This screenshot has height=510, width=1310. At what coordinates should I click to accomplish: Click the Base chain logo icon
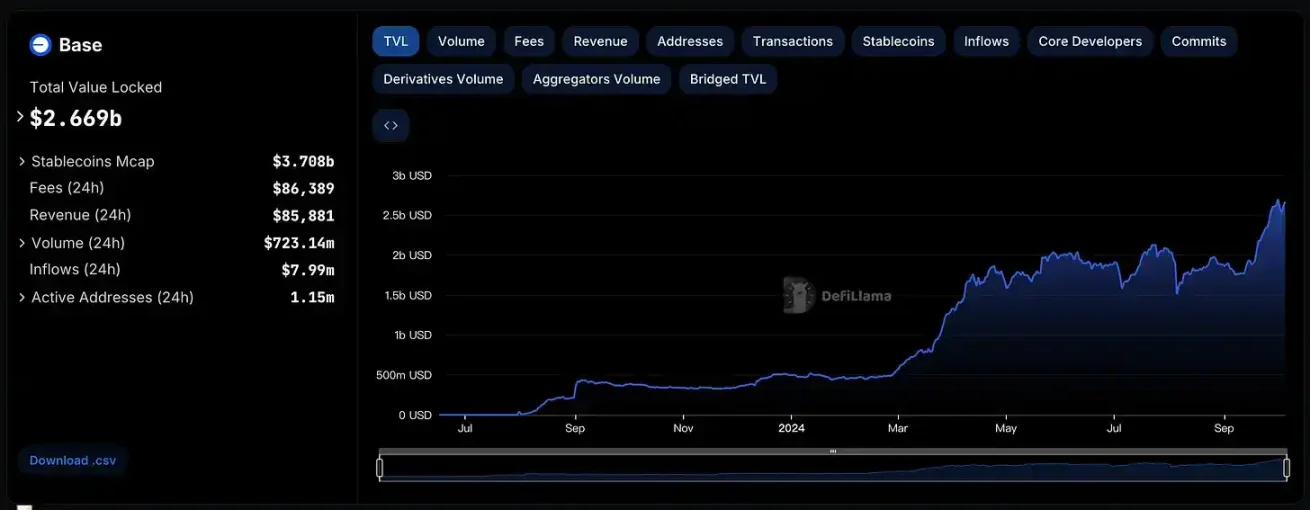40,44
